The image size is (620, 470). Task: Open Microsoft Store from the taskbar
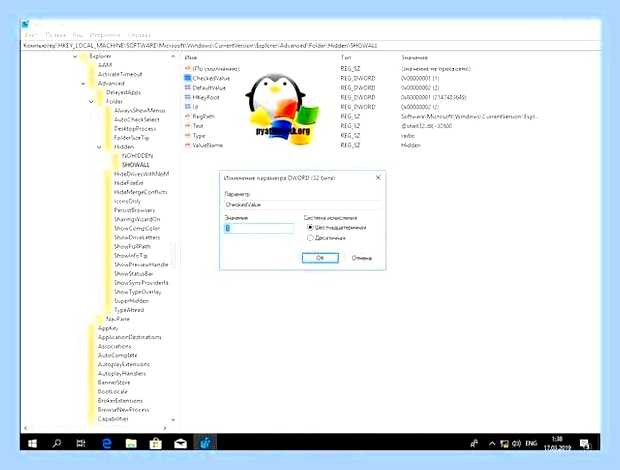[155, 444]
